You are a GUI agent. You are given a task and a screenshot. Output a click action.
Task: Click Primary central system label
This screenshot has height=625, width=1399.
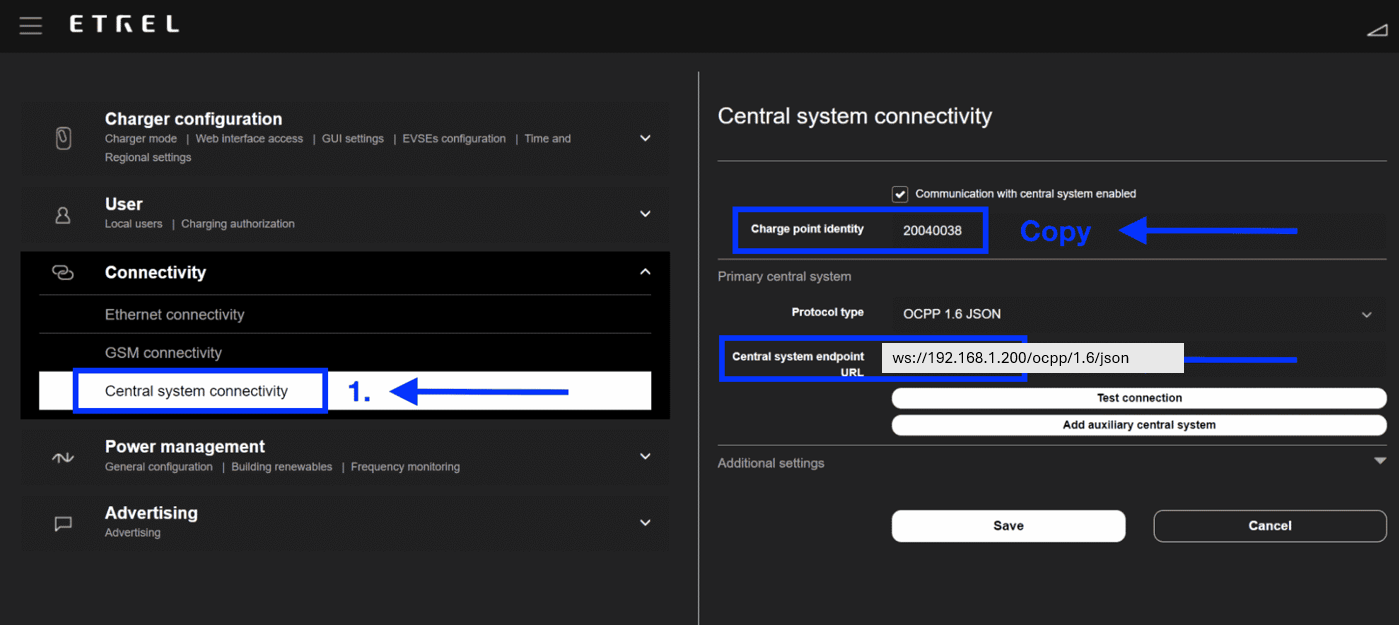pos(784,277)
